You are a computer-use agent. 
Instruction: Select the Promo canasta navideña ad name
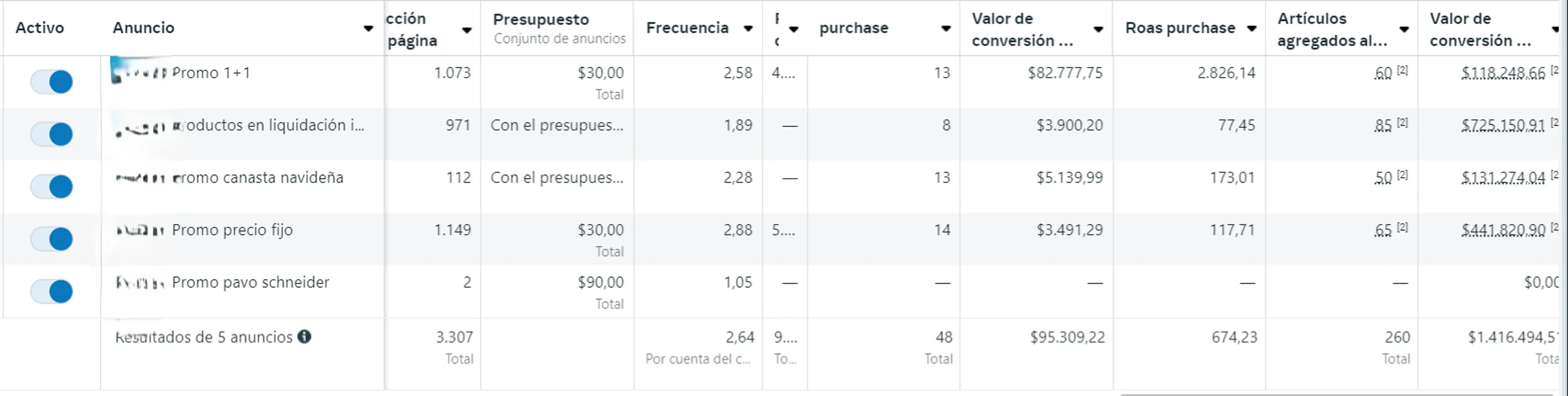tap(258, 177)
